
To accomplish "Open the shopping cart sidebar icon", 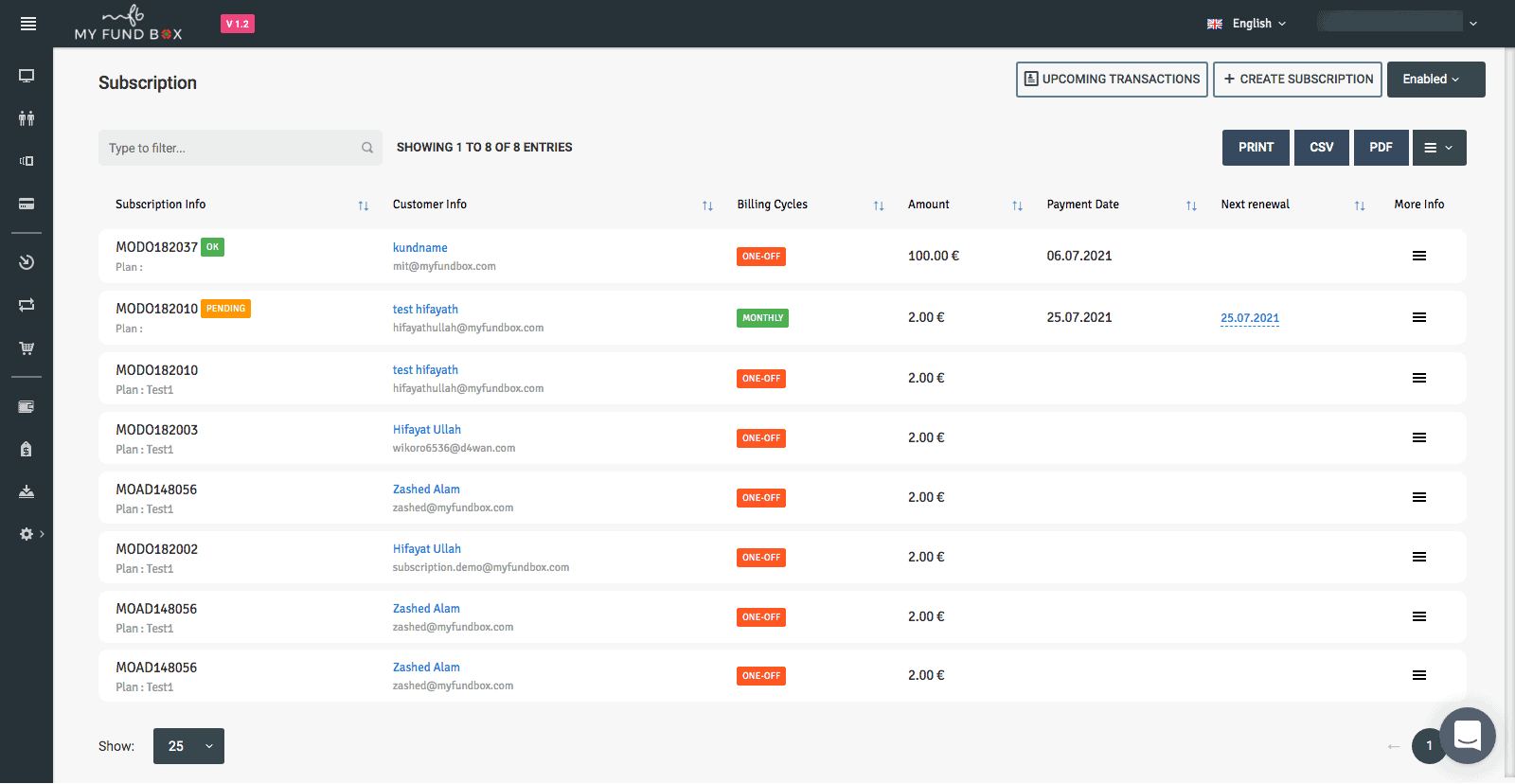I will (x=27, y=348).
